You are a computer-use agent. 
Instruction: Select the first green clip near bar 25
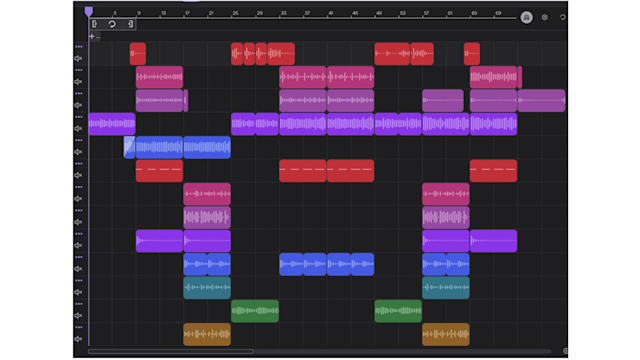(255, 311)
